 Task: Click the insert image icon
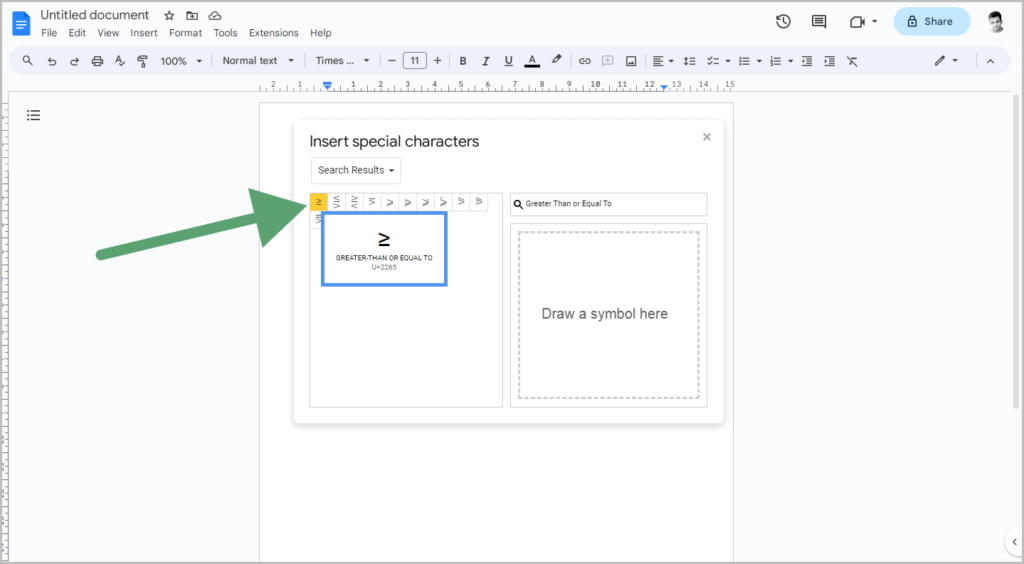coord(631,61)
